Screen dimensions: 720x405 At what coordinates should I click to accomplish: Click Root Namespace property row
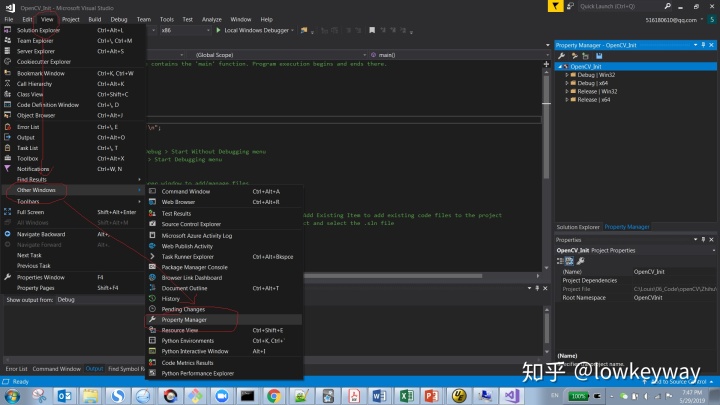tap(636, 298)
